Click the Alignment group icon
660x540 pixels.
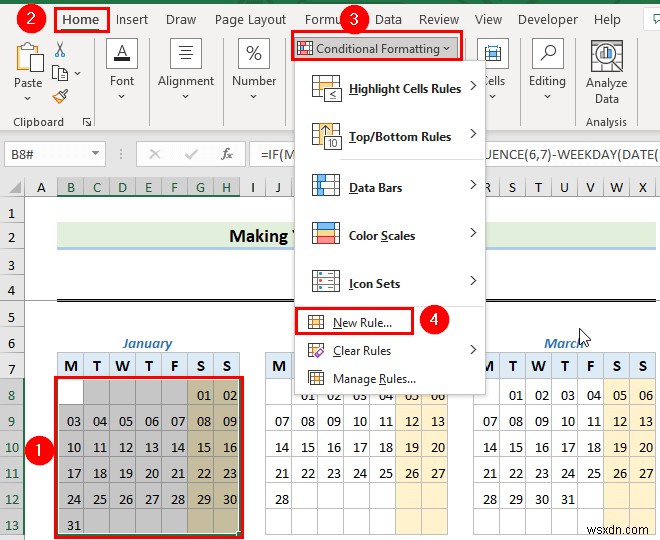coord(186,53)
